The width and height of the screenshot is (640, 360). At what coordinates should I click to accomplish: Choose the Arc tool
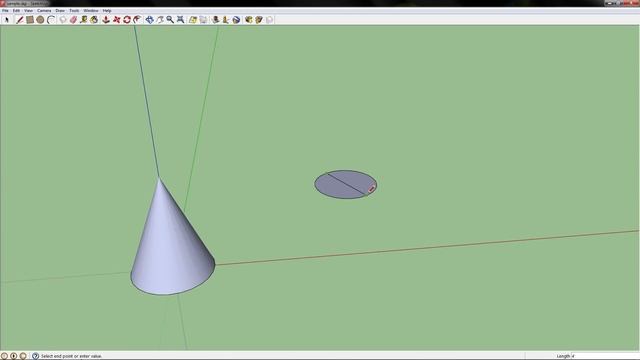click(x=51, y=20)
